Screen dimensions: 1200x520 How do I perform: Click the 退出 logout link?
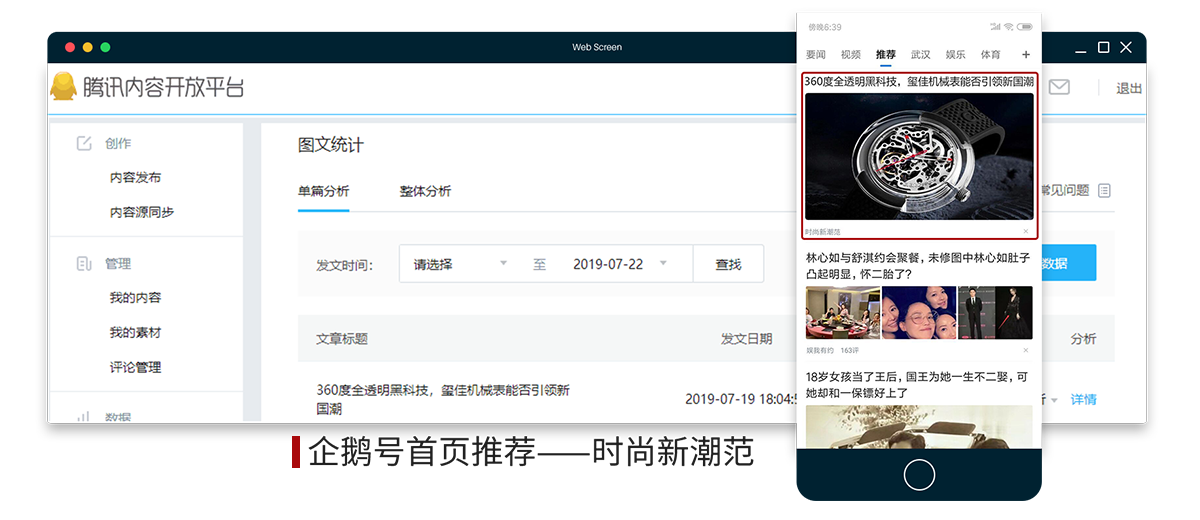[1129, 88]
